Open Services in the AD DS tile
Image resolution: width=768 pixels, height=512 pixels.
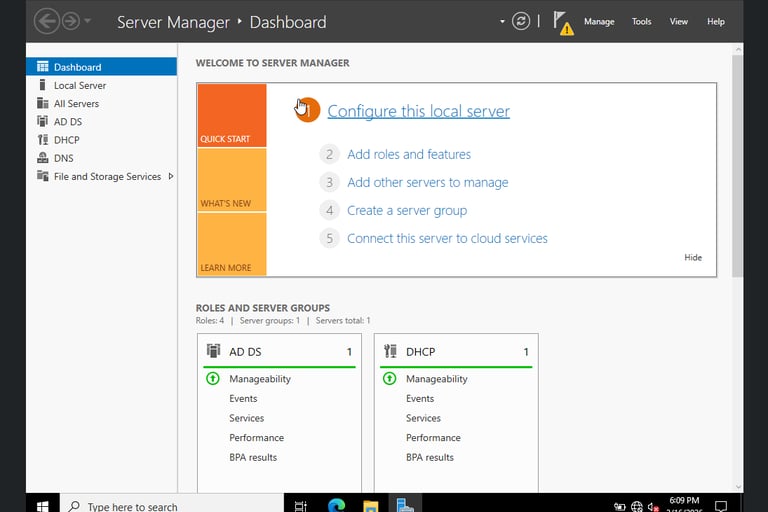pos(246,418)
